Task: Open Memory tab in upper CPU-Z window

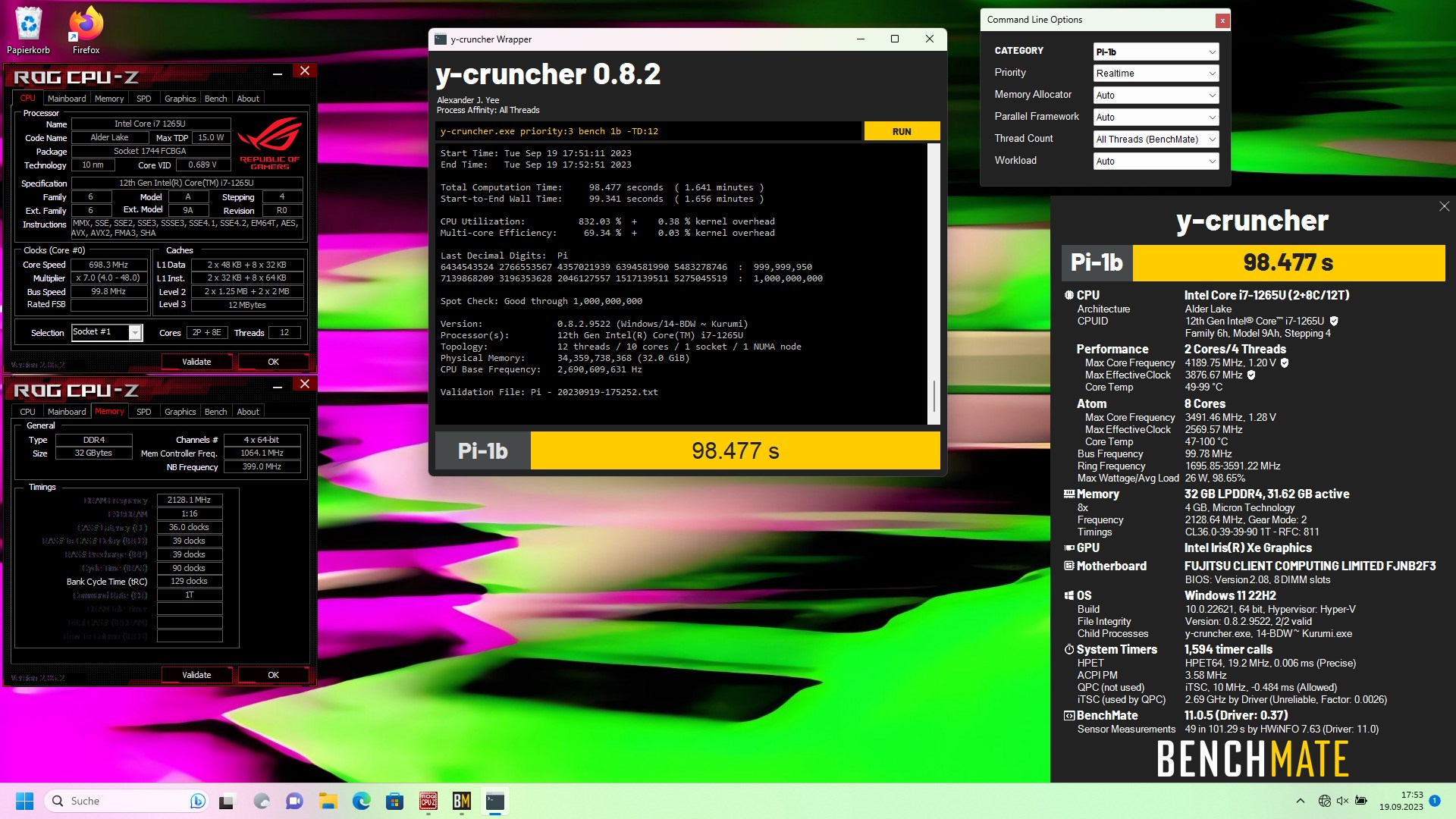Action: tap(109, 99)
